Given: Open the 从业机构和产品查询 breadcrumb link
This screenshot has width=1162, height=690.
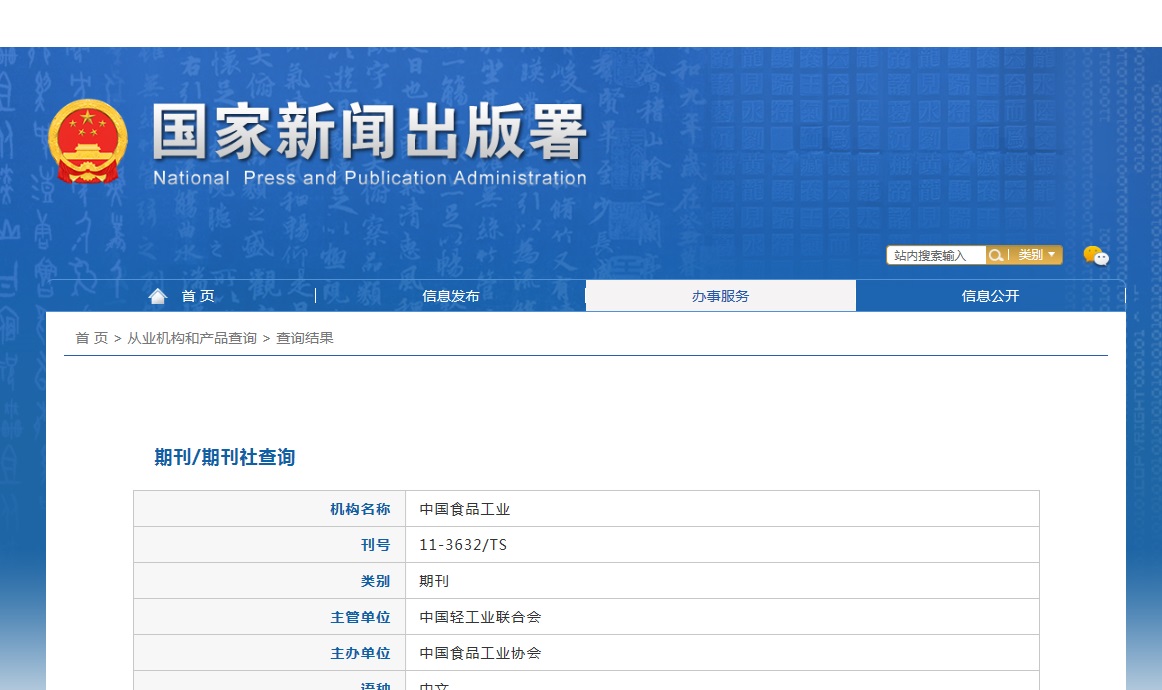Looking at the screenshot, I should coord(192,338).
